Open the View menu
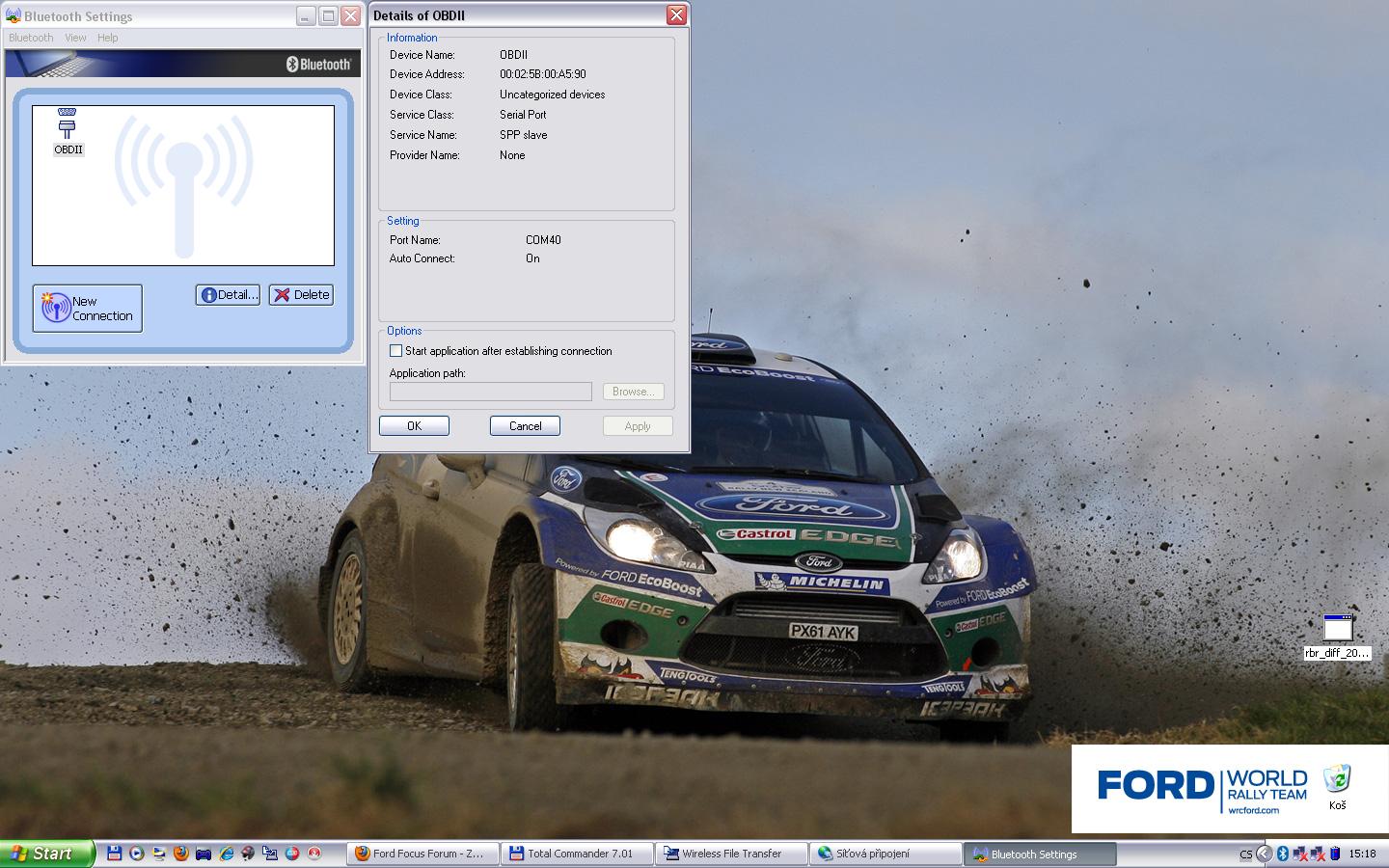Viewport: 1389px width, 868px height. tap(75, 38)
